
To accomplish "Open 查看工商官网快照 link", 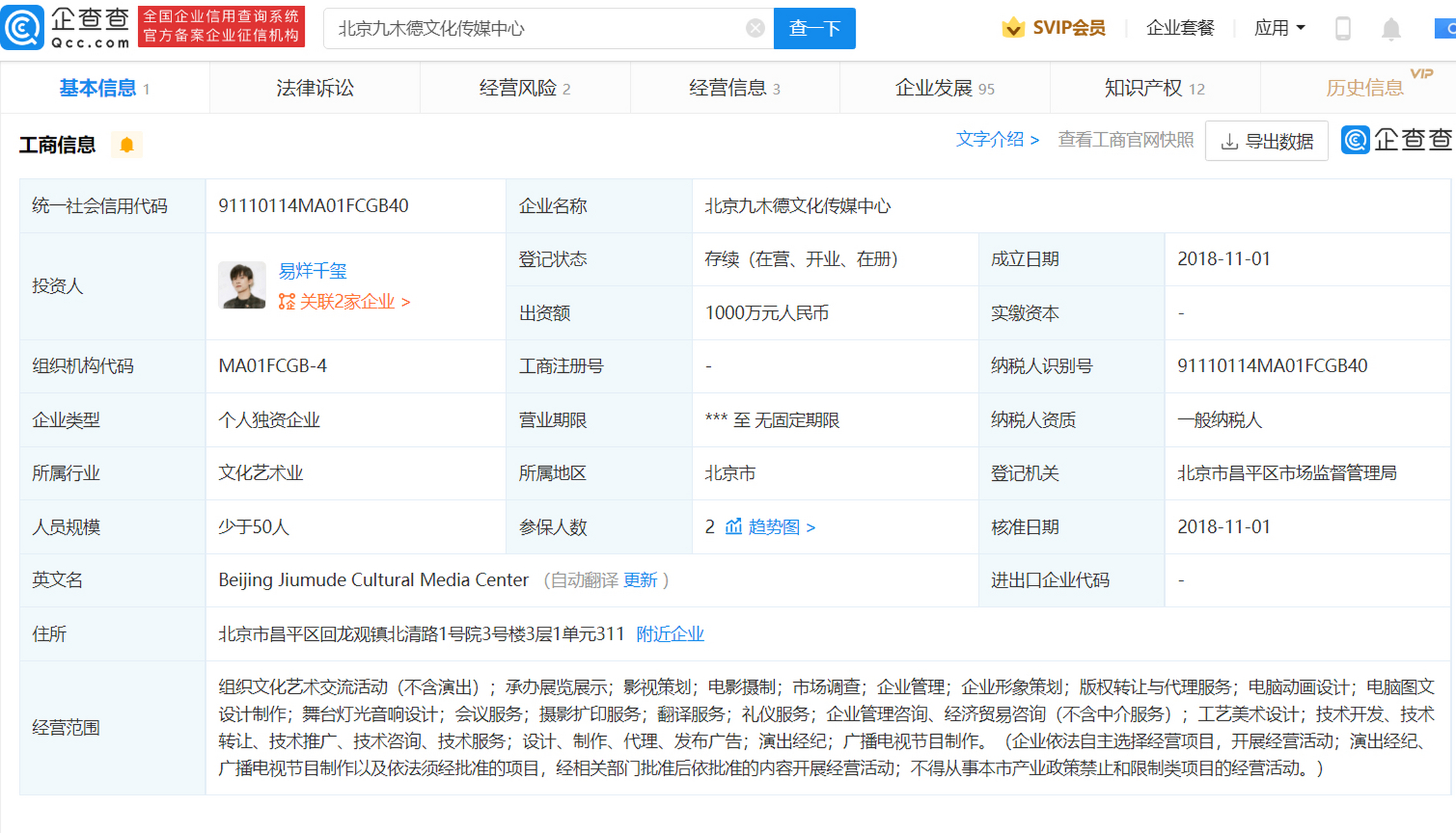I will click(1126, 139).
